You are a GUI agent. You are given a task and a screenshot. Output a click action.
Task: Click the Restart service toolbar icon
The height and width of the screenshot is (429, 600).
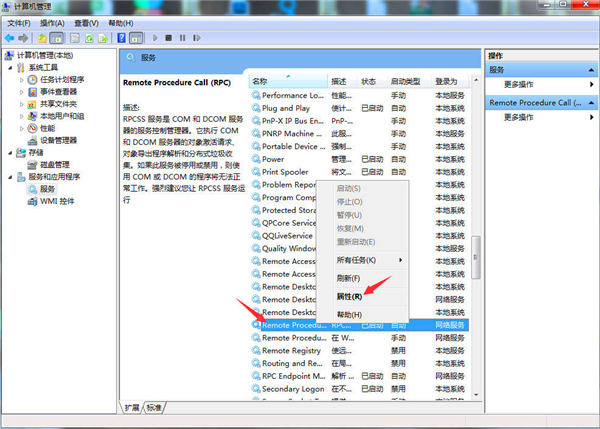pyautogui.click(x=197, y=38)
